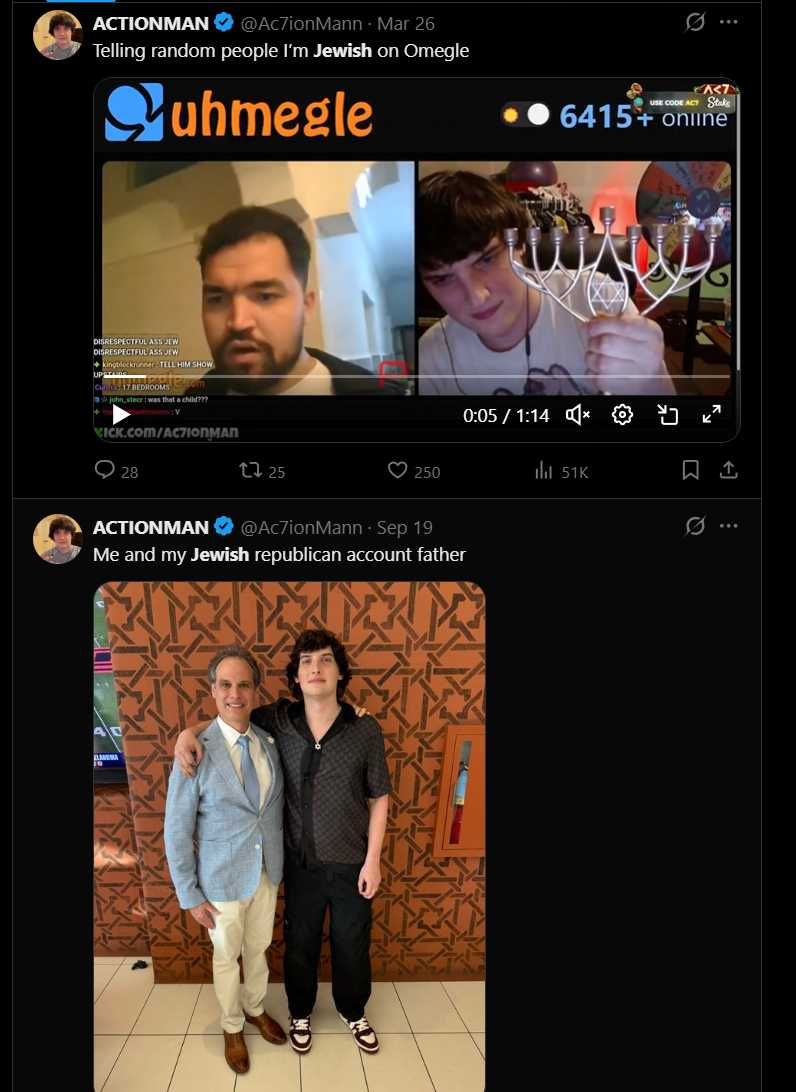This screenshot has width=796, height=1092.
Task: Share the Omegle tweet
Action: (x=729, y=470)
